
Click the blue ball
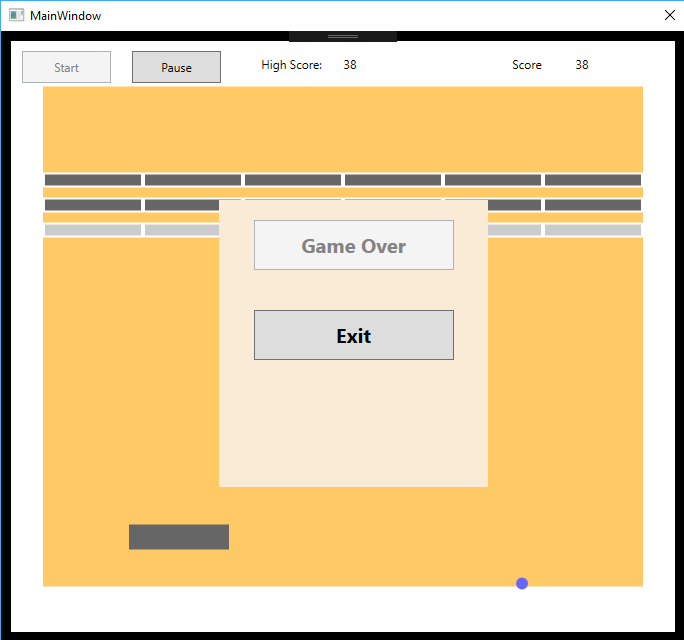tap(522, 583)
